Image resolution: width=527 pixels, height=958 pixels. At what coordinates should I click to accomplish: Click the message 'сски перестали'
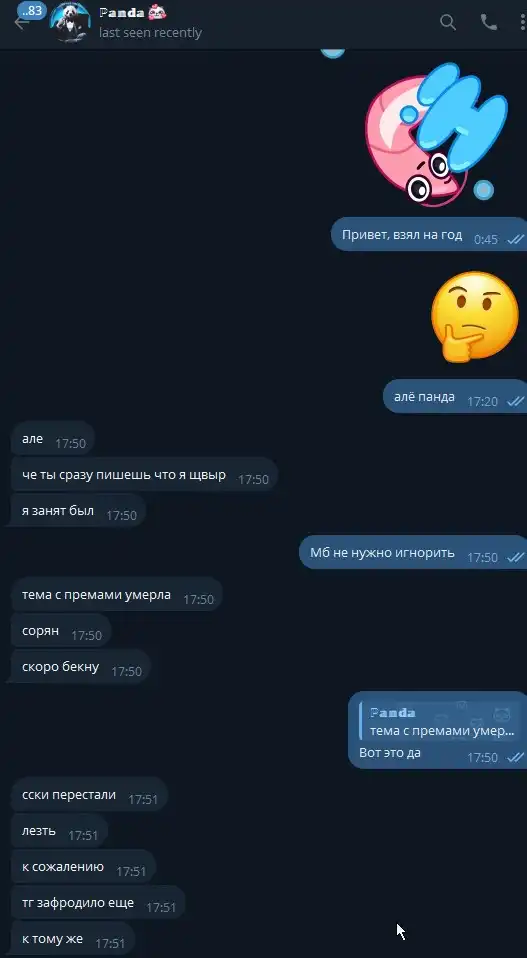[x=89, y=795]
